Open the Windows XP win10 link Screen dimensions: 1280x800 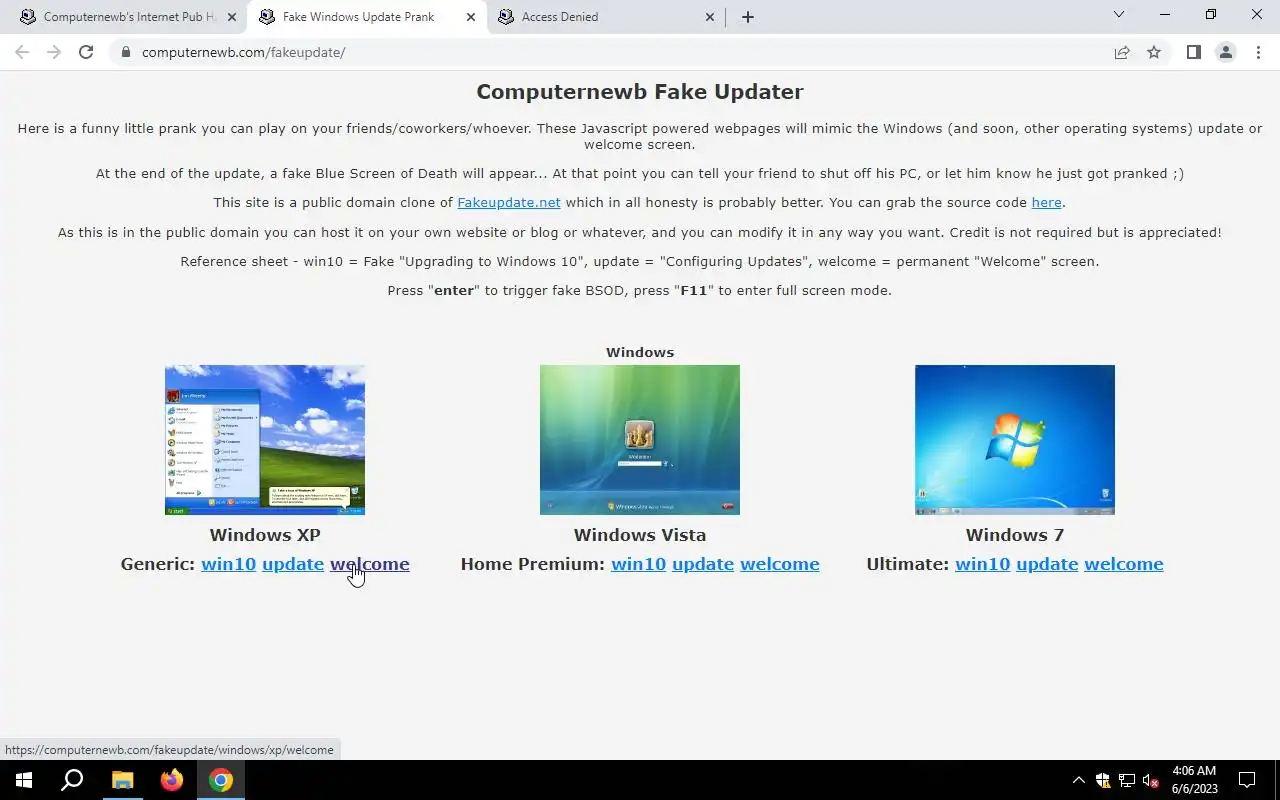pyautogui.click(x=228, y=564)
